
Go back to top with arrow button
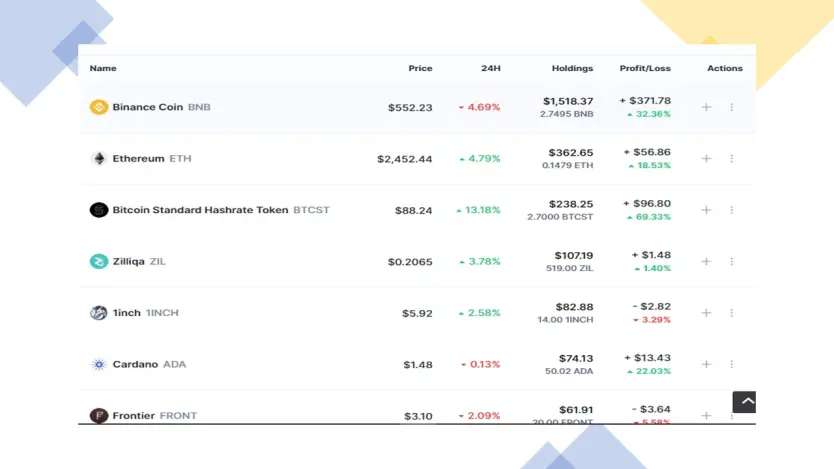tap(744, 402)
